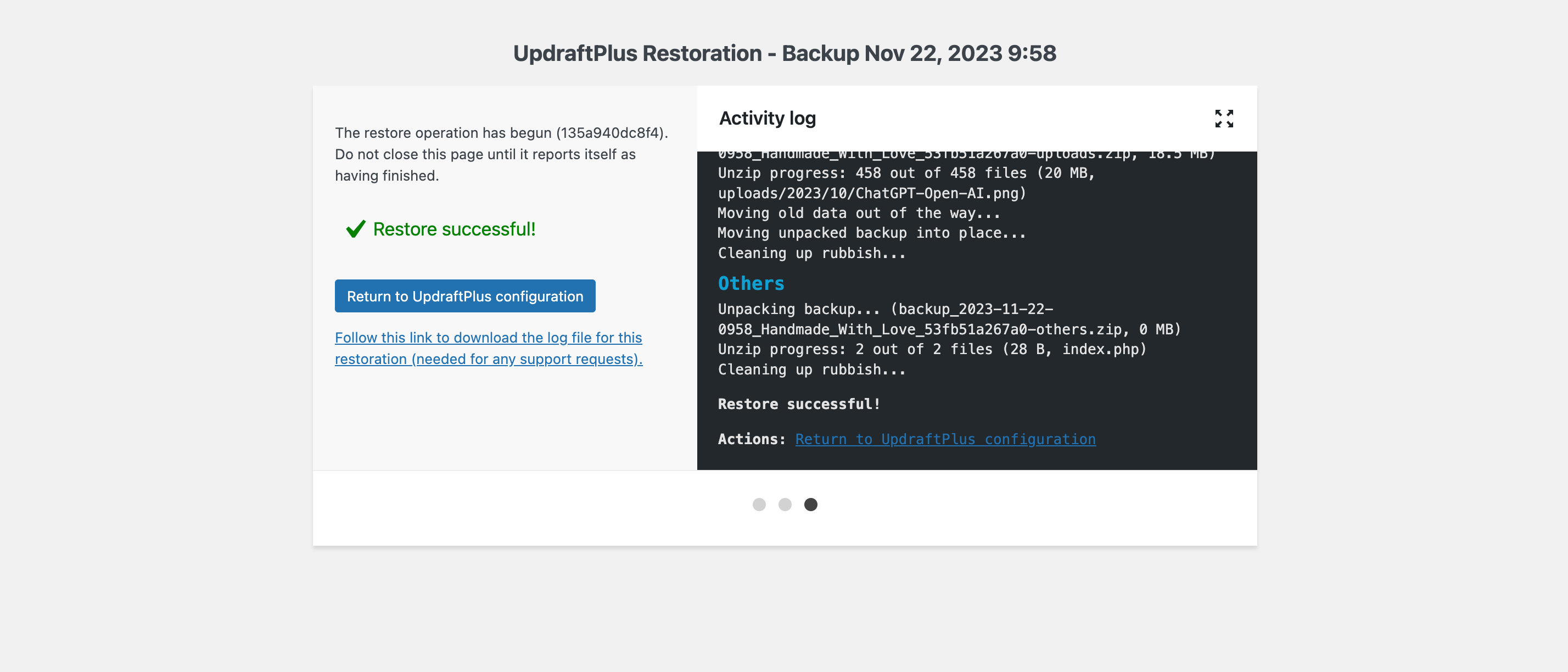Click the Actions: label in the log
This screenshot has height=672, width=1568.
752,439
